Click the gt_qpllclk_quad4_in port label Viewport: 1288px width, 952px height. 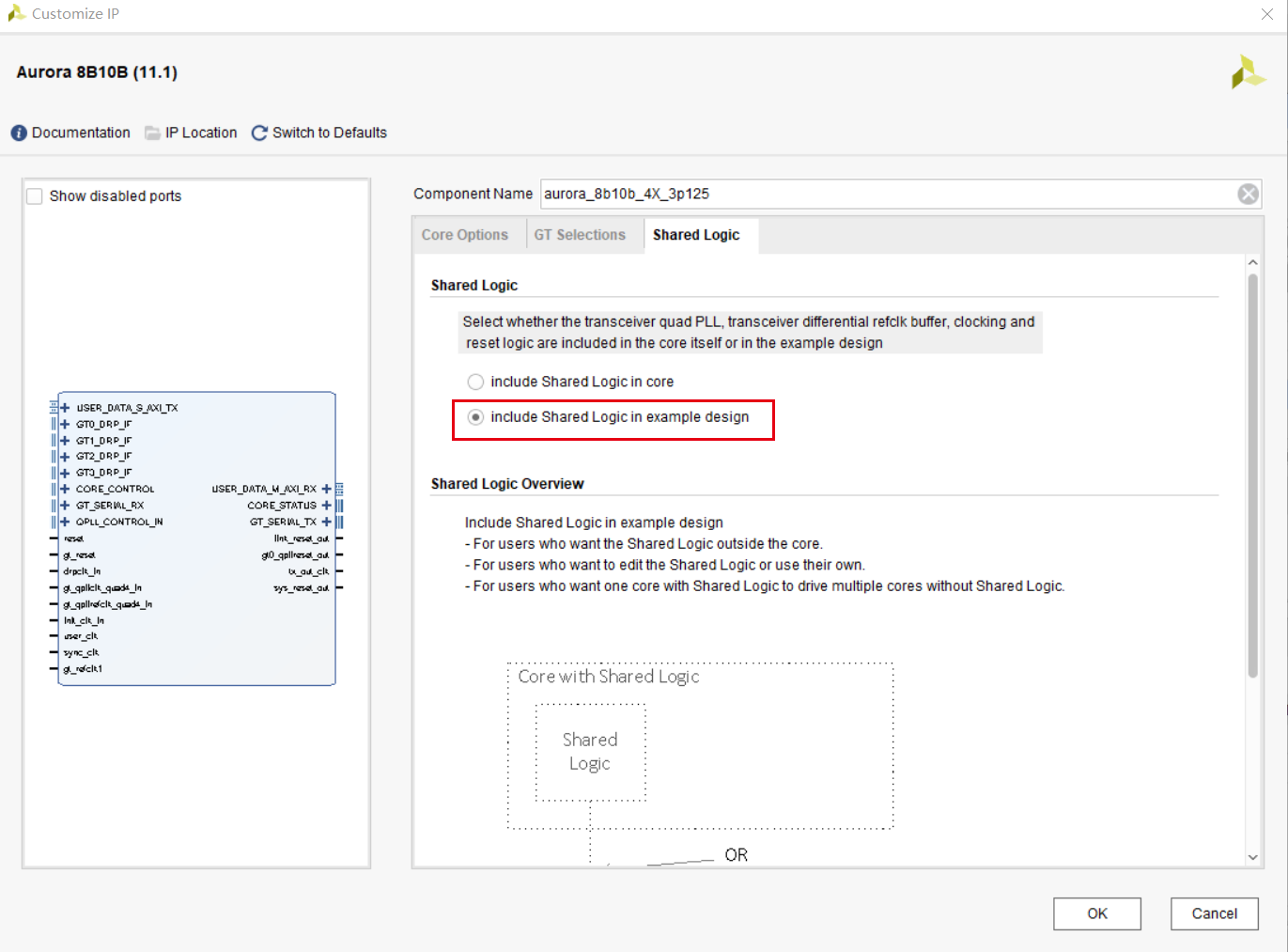point(102,588)
